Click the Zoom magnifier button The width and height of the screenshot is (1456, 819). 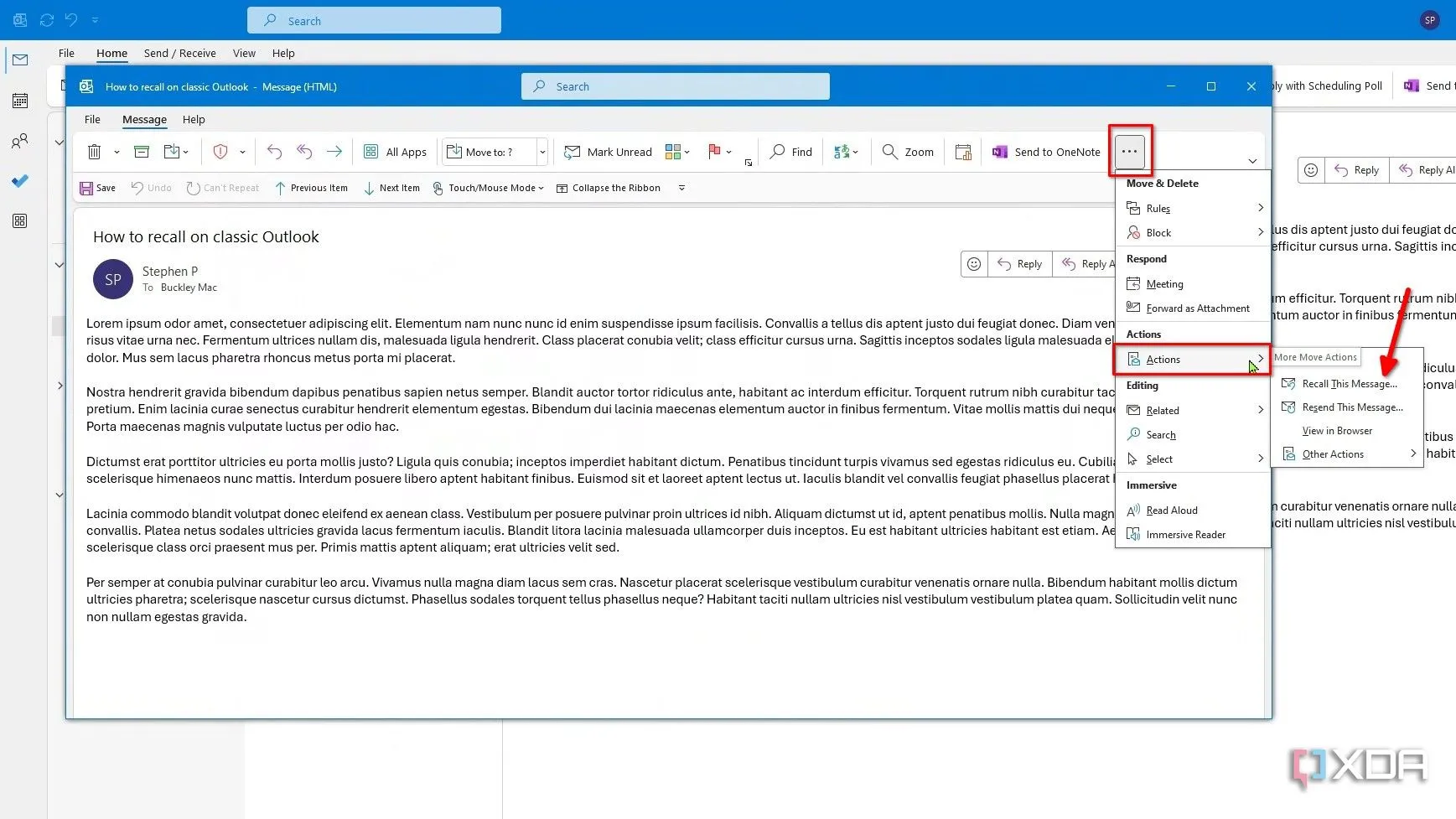908,152
